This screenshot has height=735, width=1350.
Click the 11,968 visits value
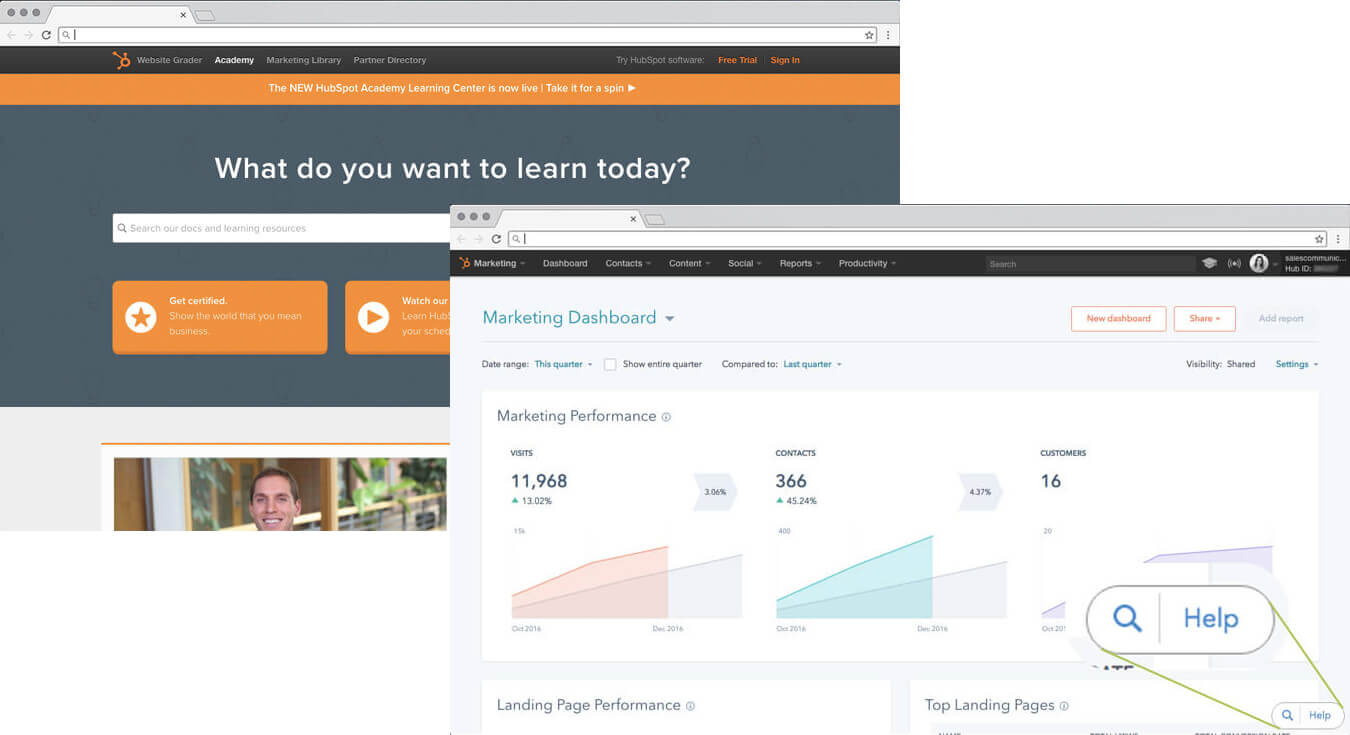pyautogui.click(x=539, y=481)
